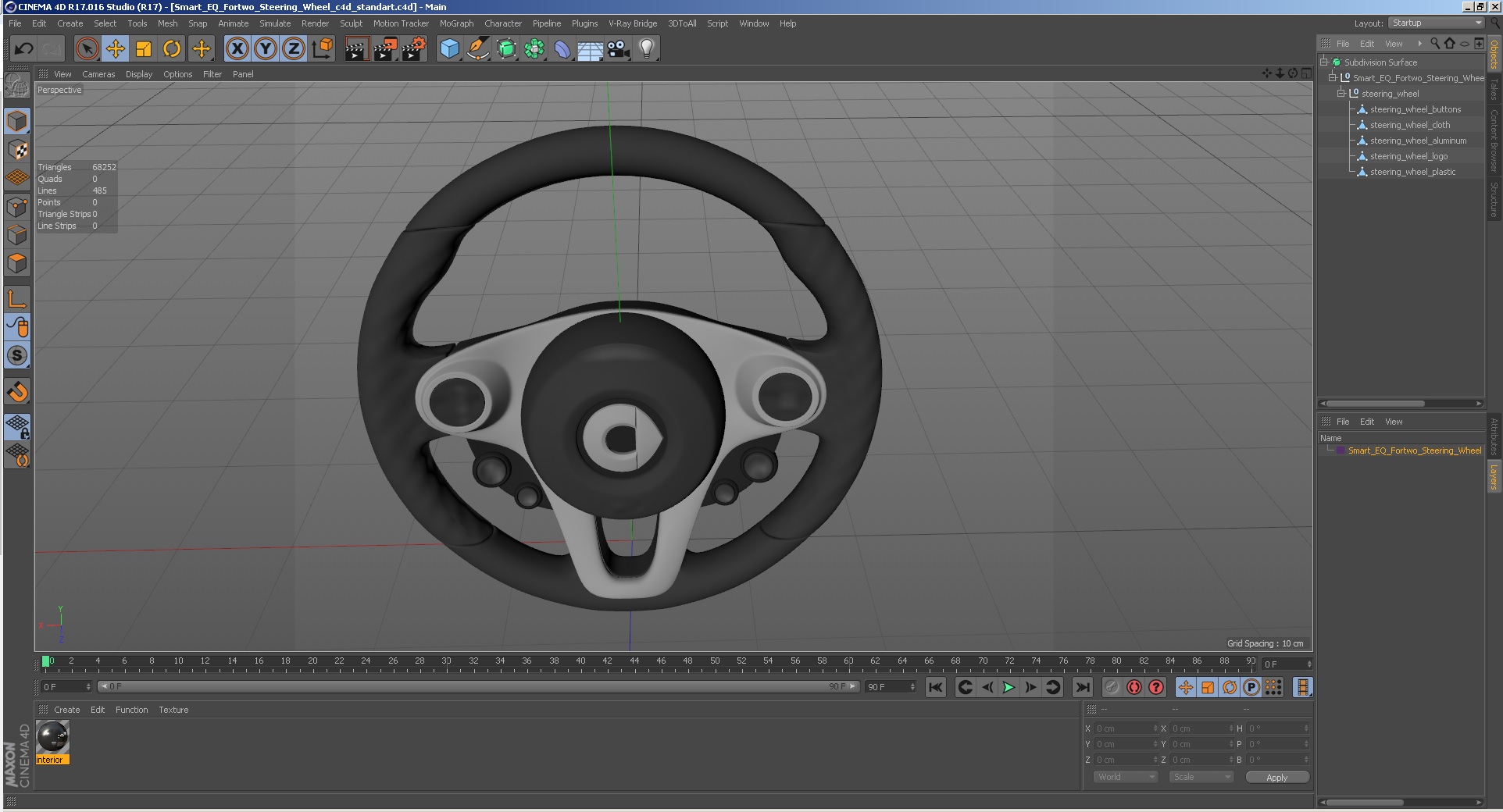This screenshot has width=1503, height=812.
Task: Open Edit Render Settings icon
Action: pyautogui.click(x=413, y=49)
